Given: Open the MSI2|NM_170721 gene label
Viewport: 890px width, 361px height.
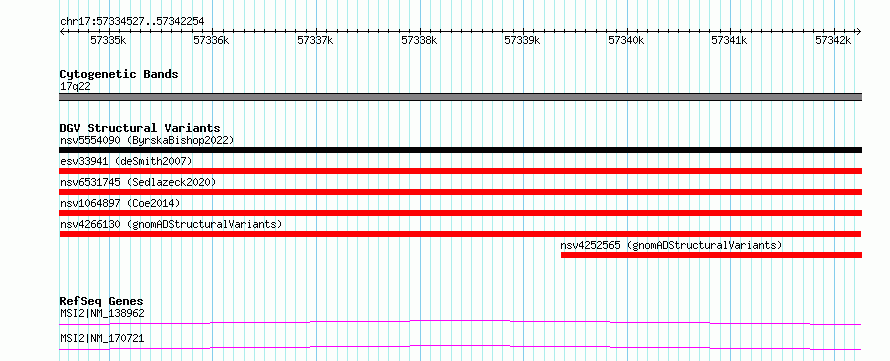Looking at the screenshot, I should point(102,338).
